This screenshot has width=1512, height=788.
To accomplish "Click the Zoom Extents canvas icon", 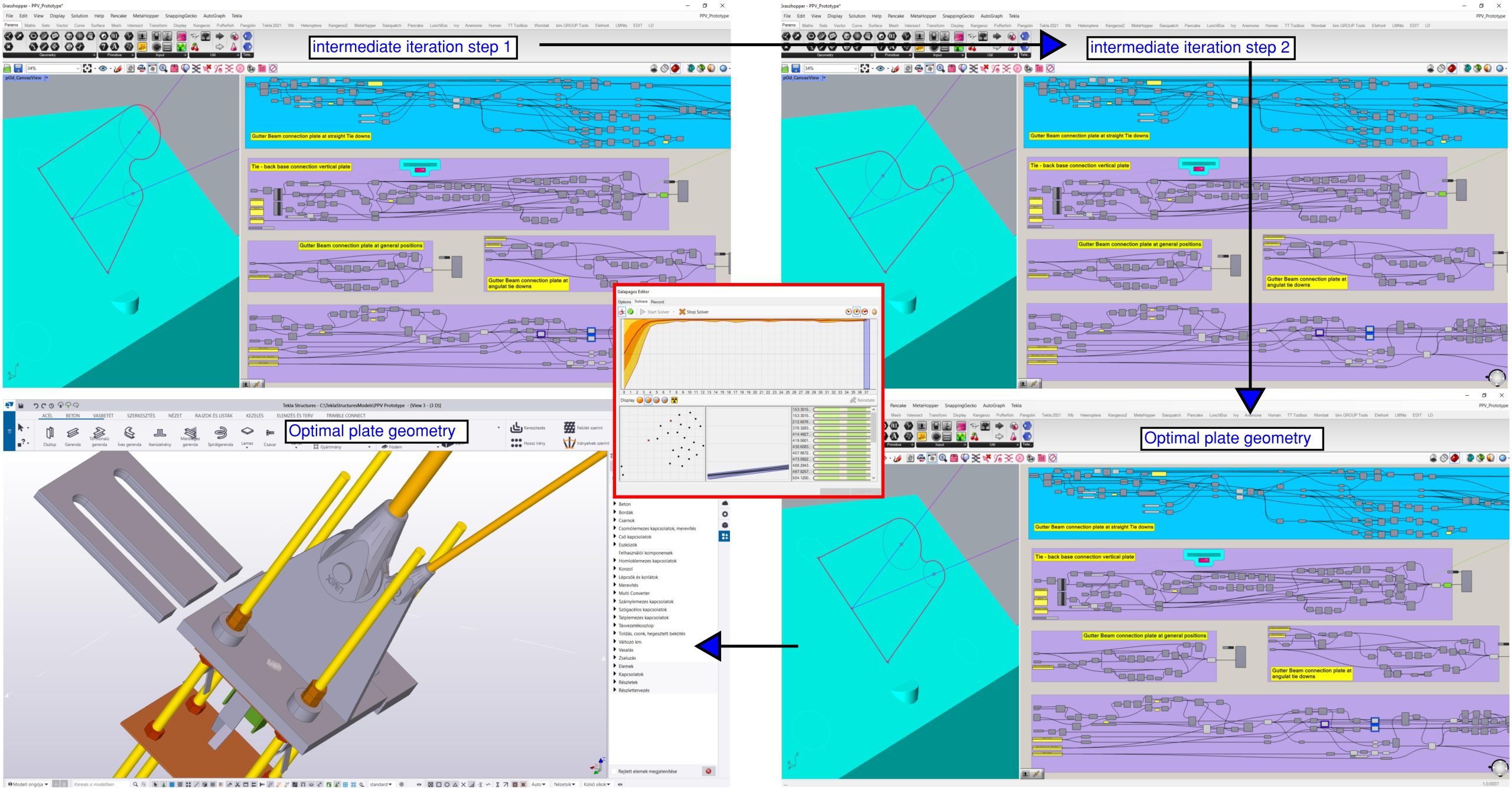I will 87,69.
